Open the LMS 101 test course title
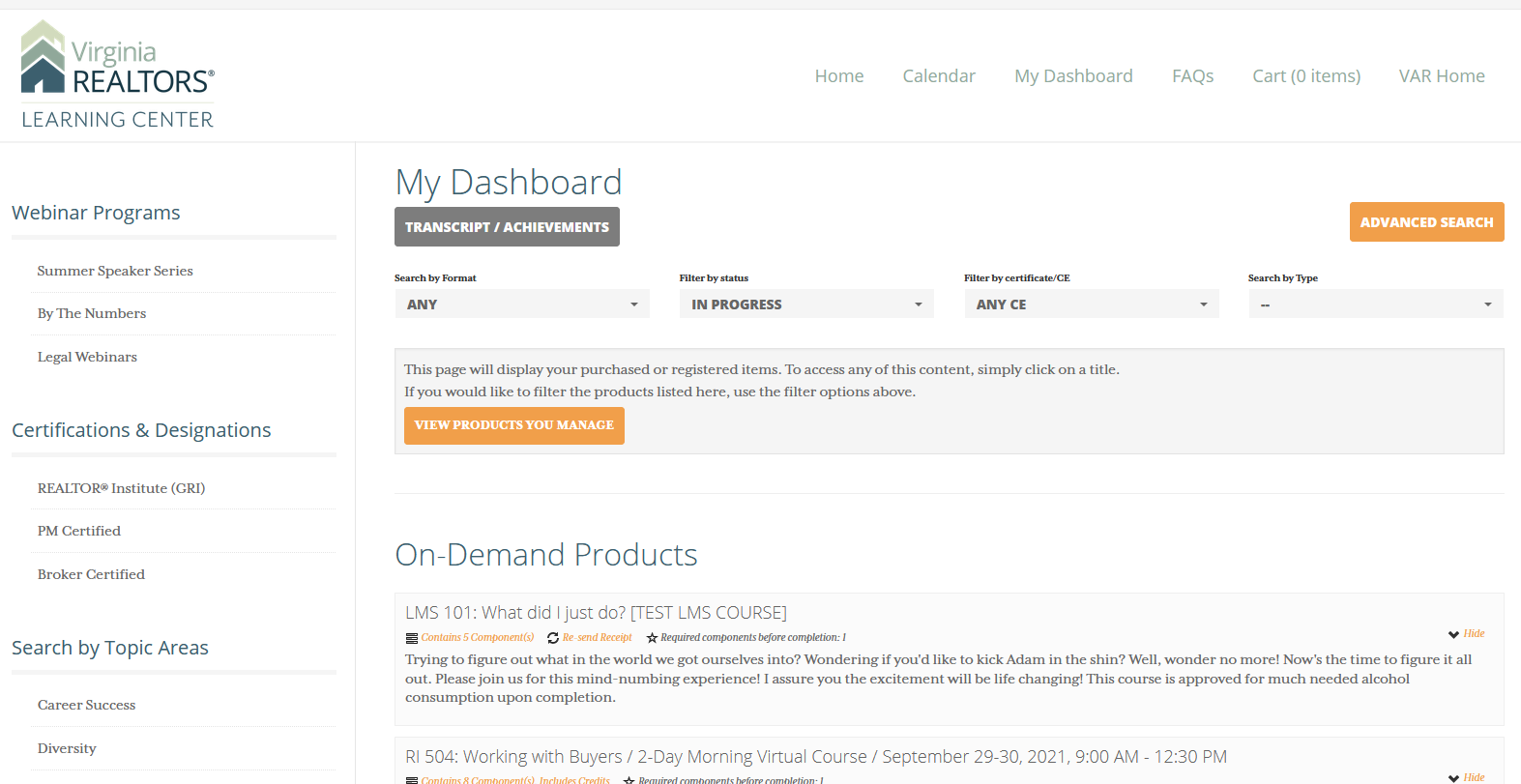The width and height of the screenshot is (1521, 784). tap(596, 613)
